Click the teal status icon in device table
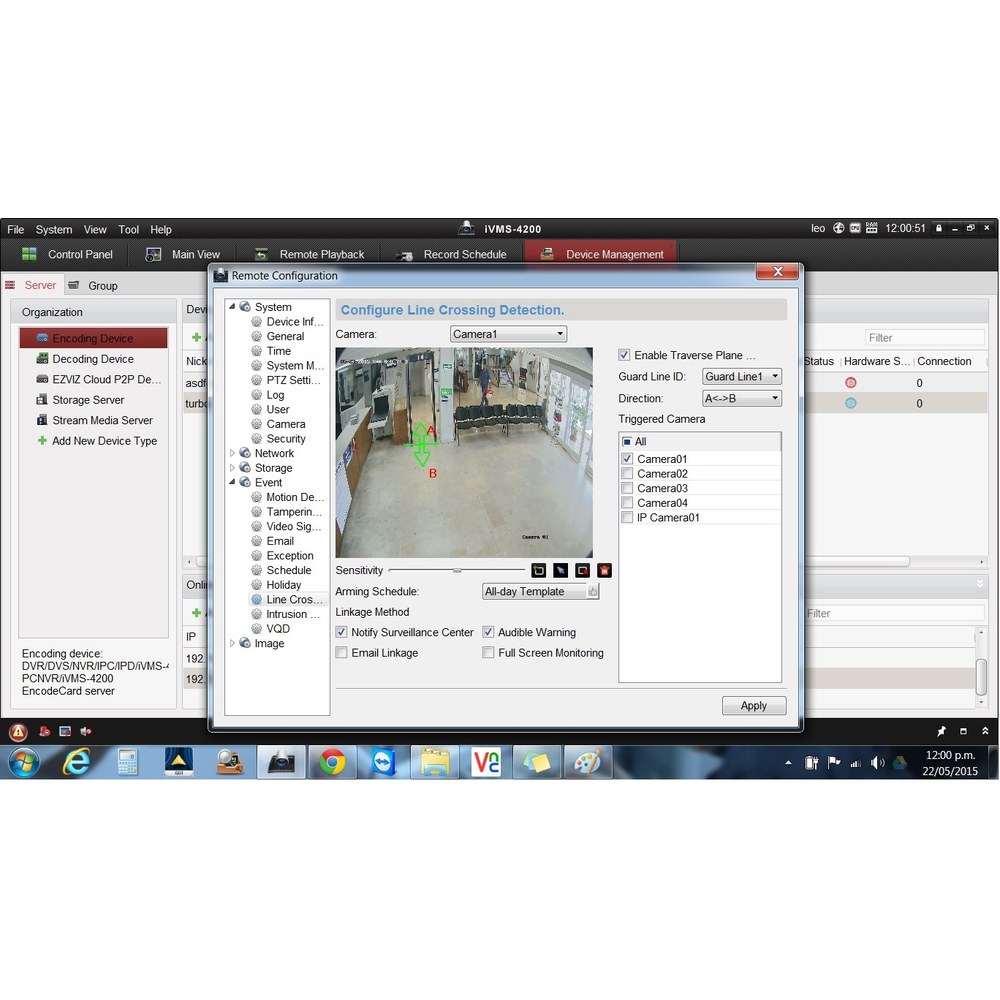This screenshot has height=1000, width=1000. 851,403
